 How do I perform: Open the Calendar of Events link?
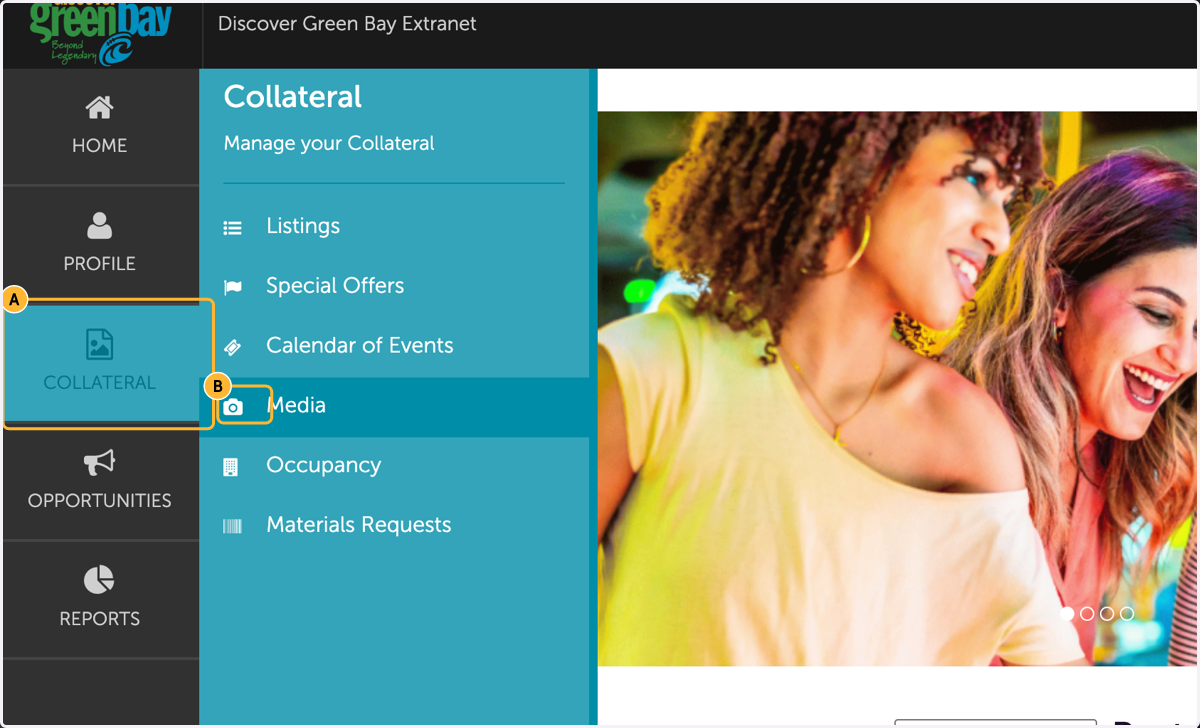[x=360, y=346]
